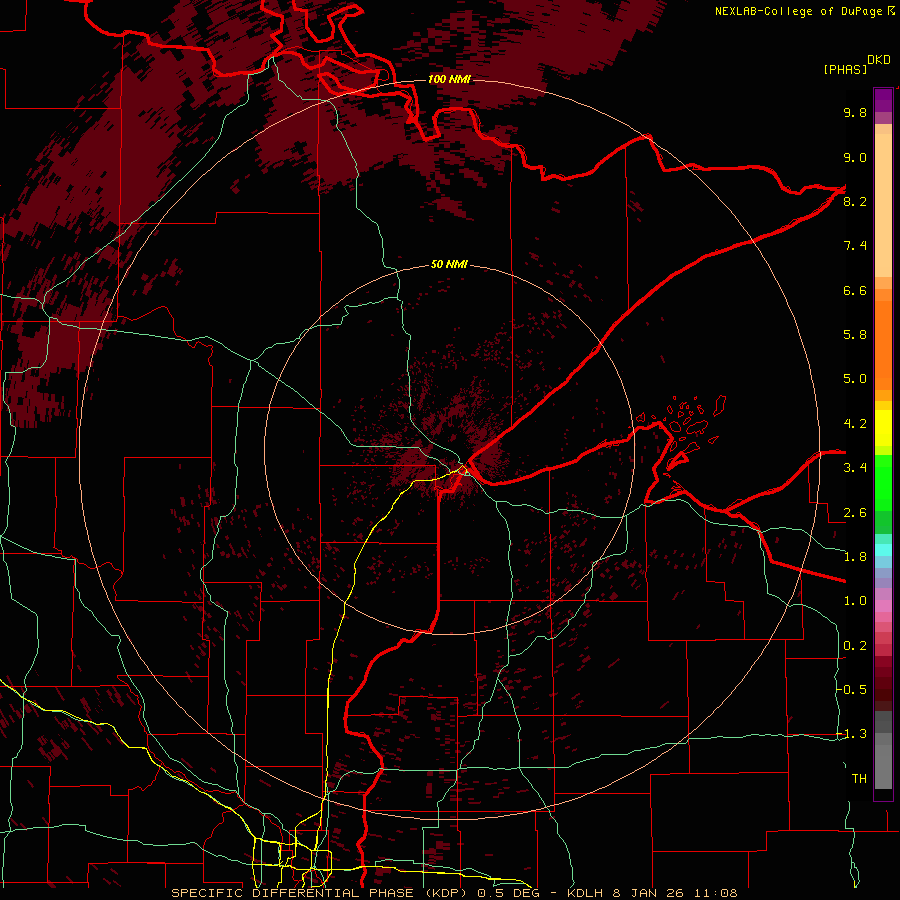Screen dimensions: 900x900
Task: Click the 8.2 scale value
Action: [855, 201]
